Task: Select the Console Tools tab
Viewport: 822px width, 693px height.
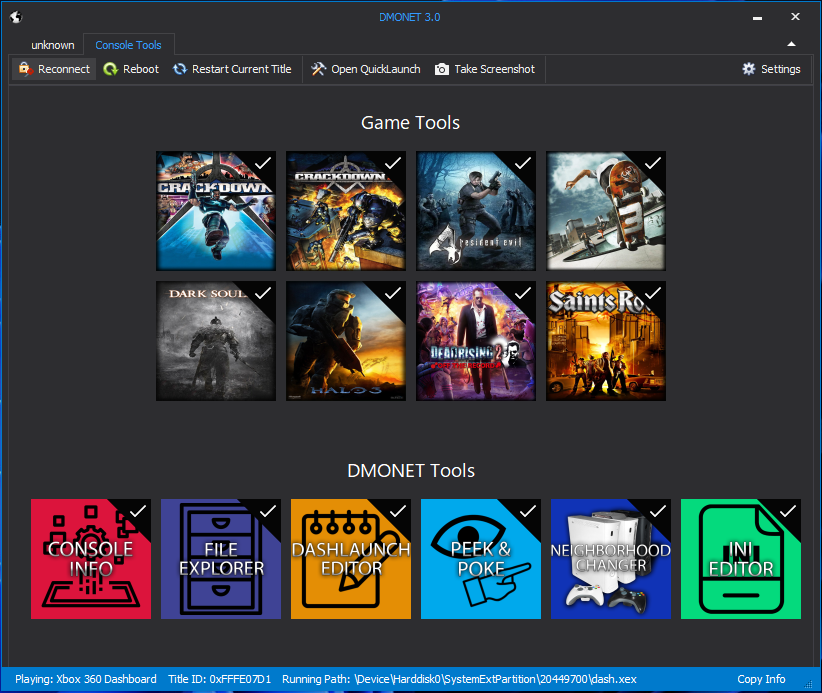Action: click(128, 44)
